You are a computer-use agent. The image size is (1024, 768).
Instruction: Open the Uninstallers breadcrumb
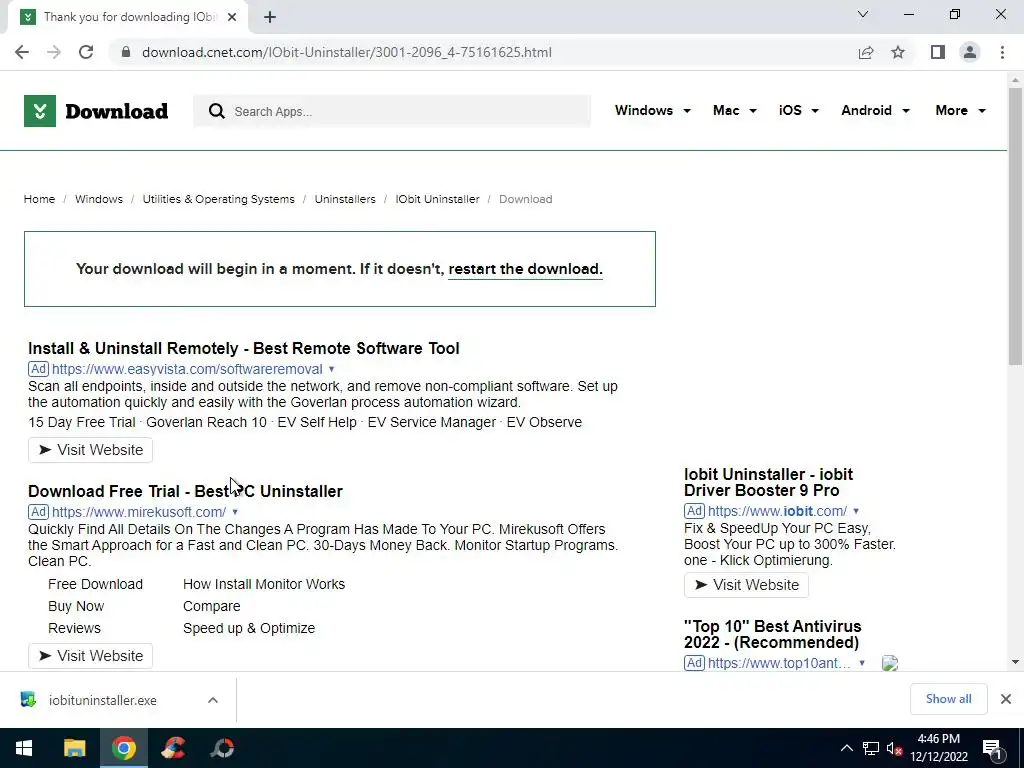point(345,199)
